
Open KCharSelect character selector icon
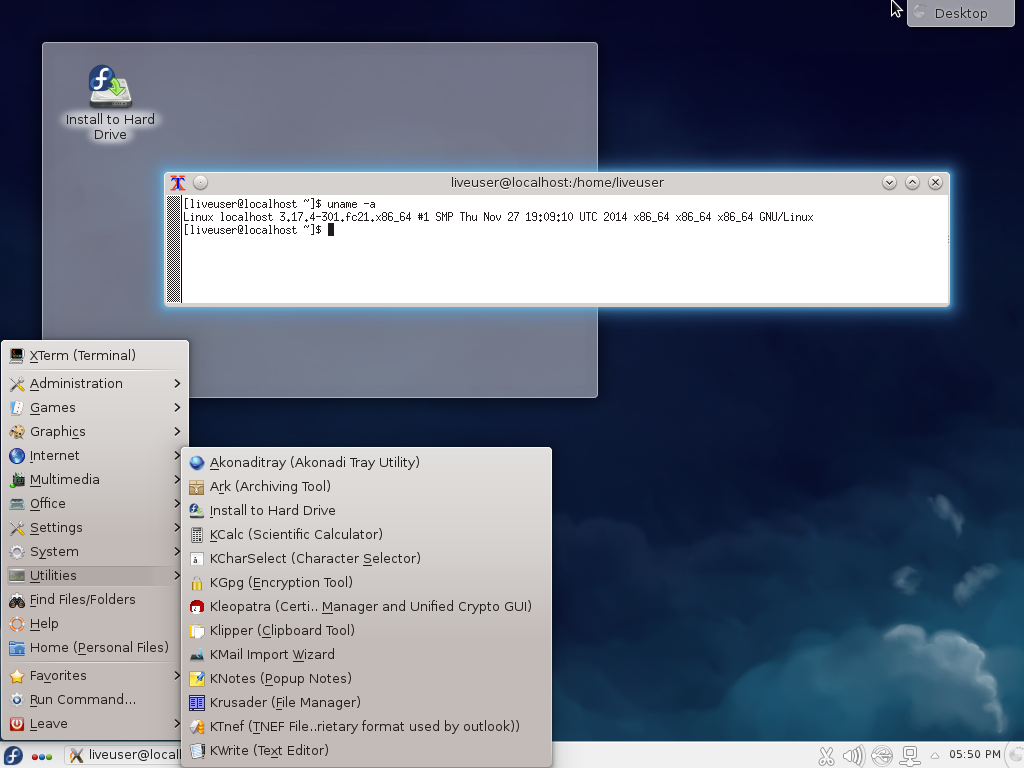click(197, 559)
